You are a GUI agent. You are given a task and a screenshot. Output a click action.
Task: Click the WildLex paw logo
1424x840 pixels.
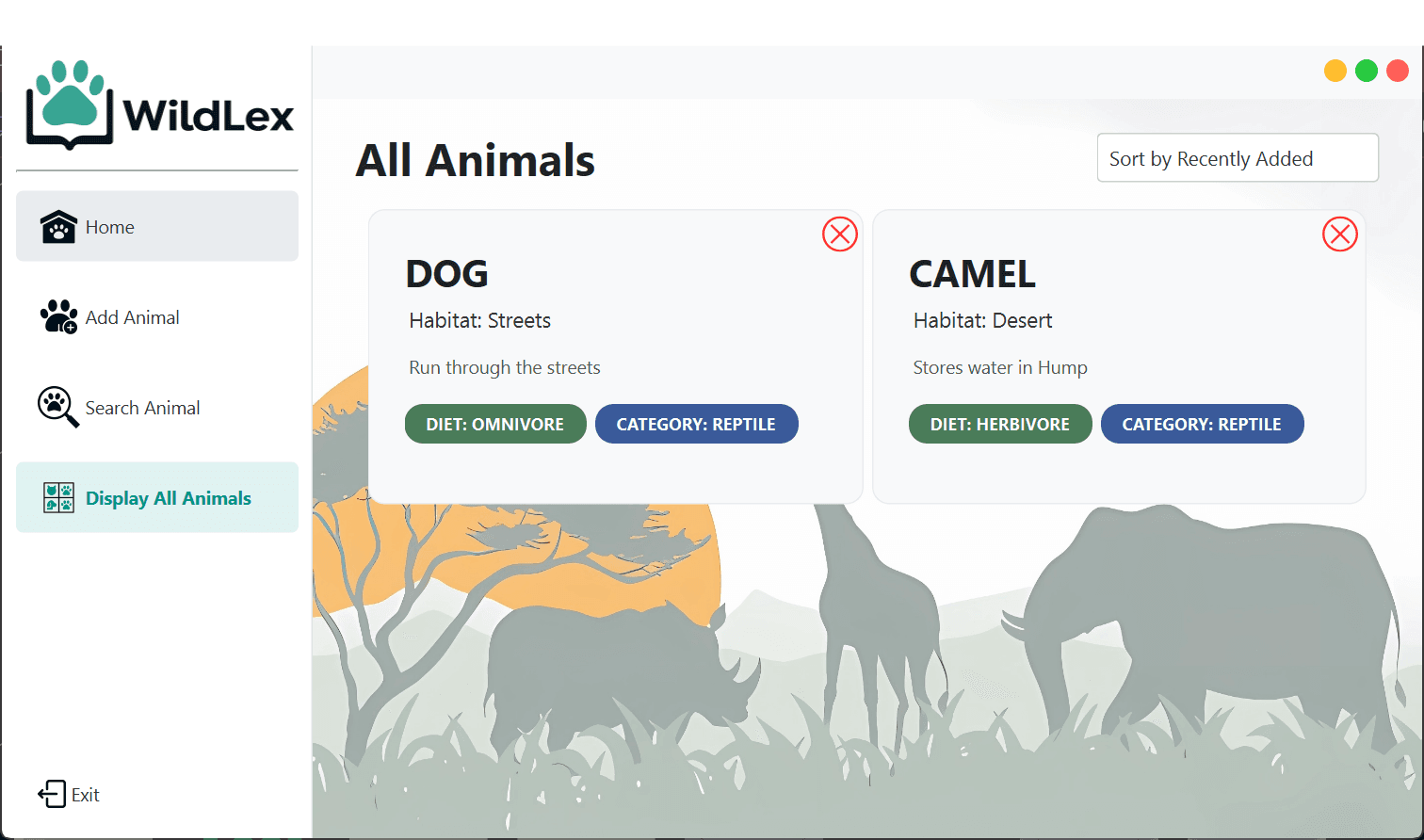pyautogui.click(x=71, y=104)
